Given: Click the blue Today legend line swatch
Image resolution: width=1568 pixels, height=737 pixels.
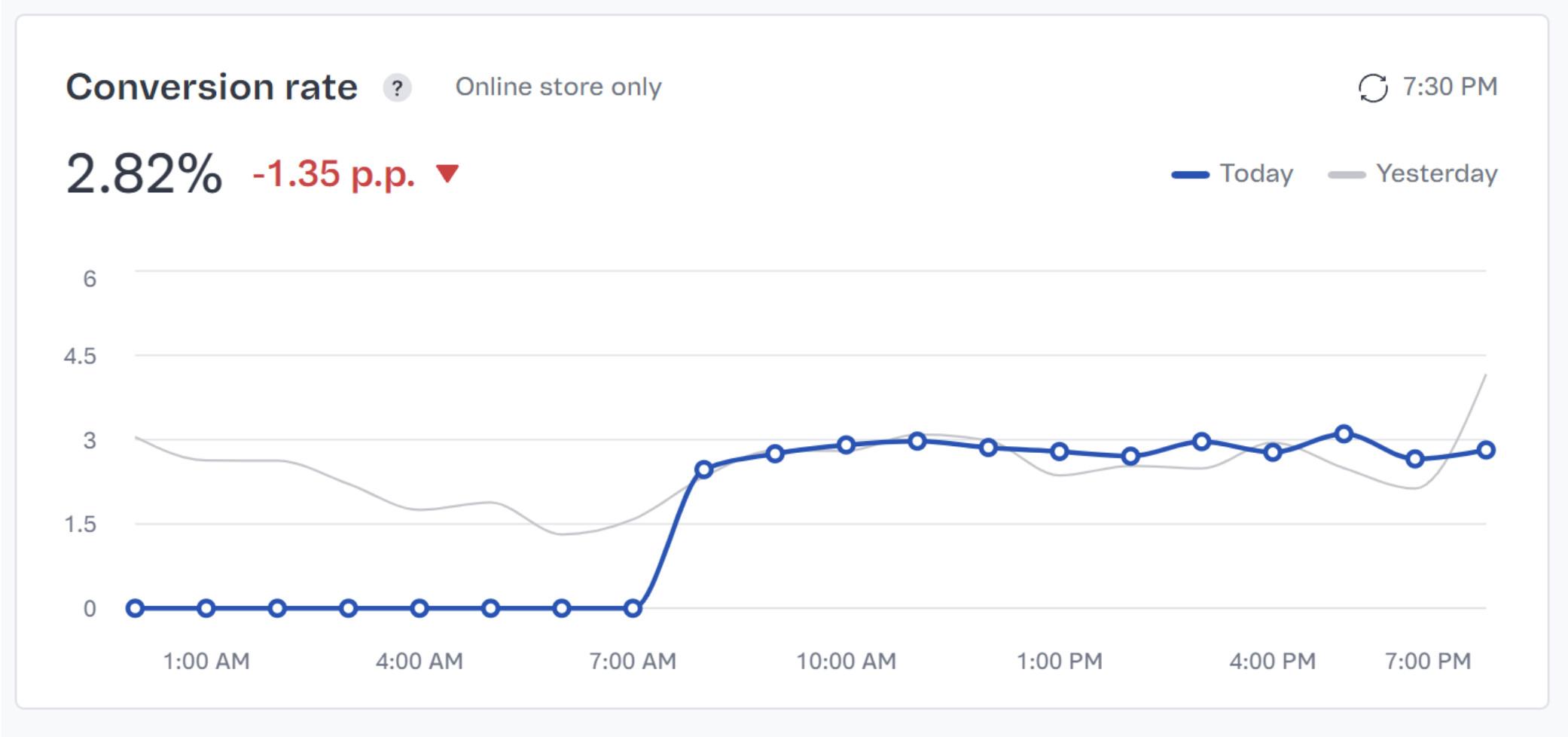Looking at the screenshot, I should (1190, 175).
